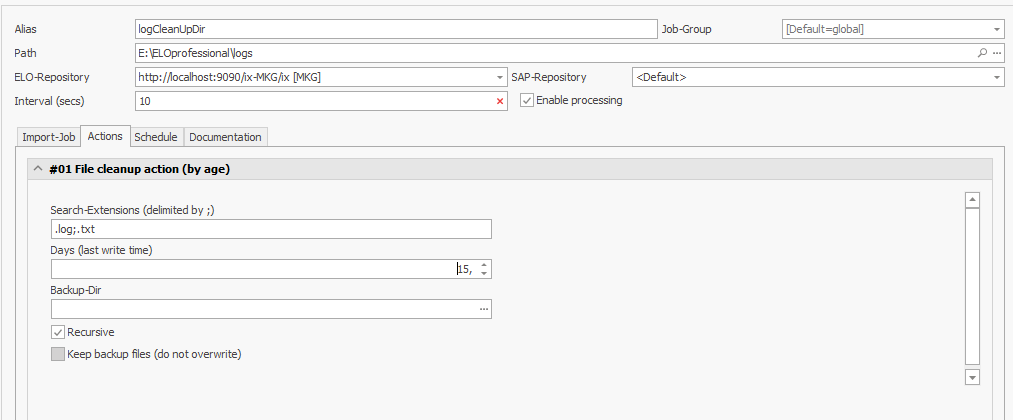Screen dimensions: 1013x420
Task: Expand the ELO-Repository dropdown list
Action: [500, 77]
